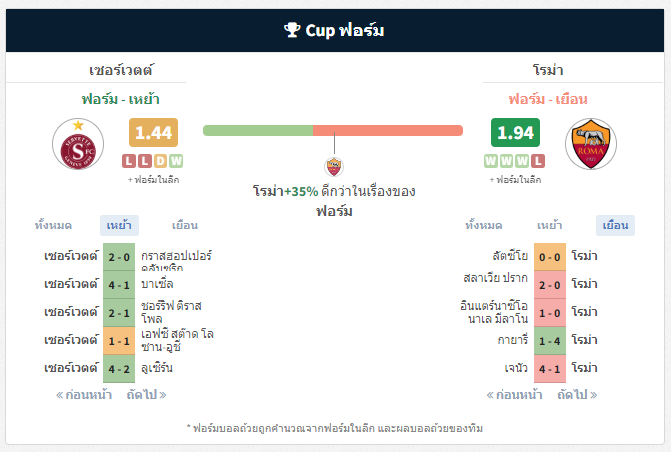Click the green W badge in Servette form
The height and width of the screenshot is (452, 671).
point(176,161)
